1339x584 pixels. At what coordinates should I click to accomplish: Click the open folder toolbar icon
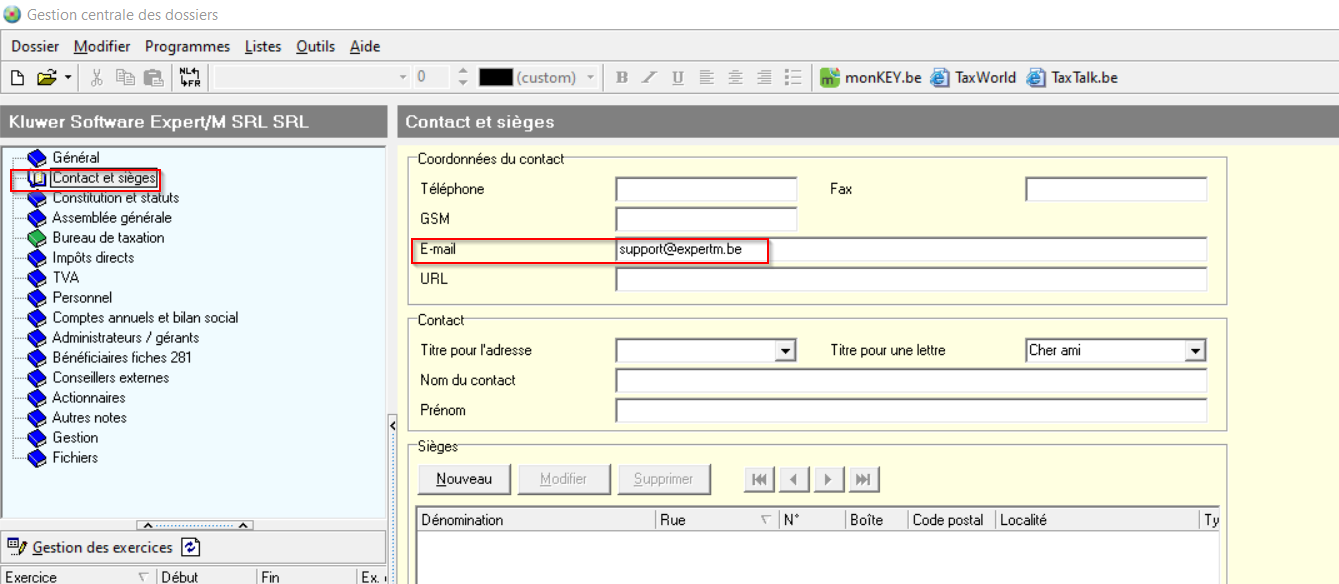47,77
